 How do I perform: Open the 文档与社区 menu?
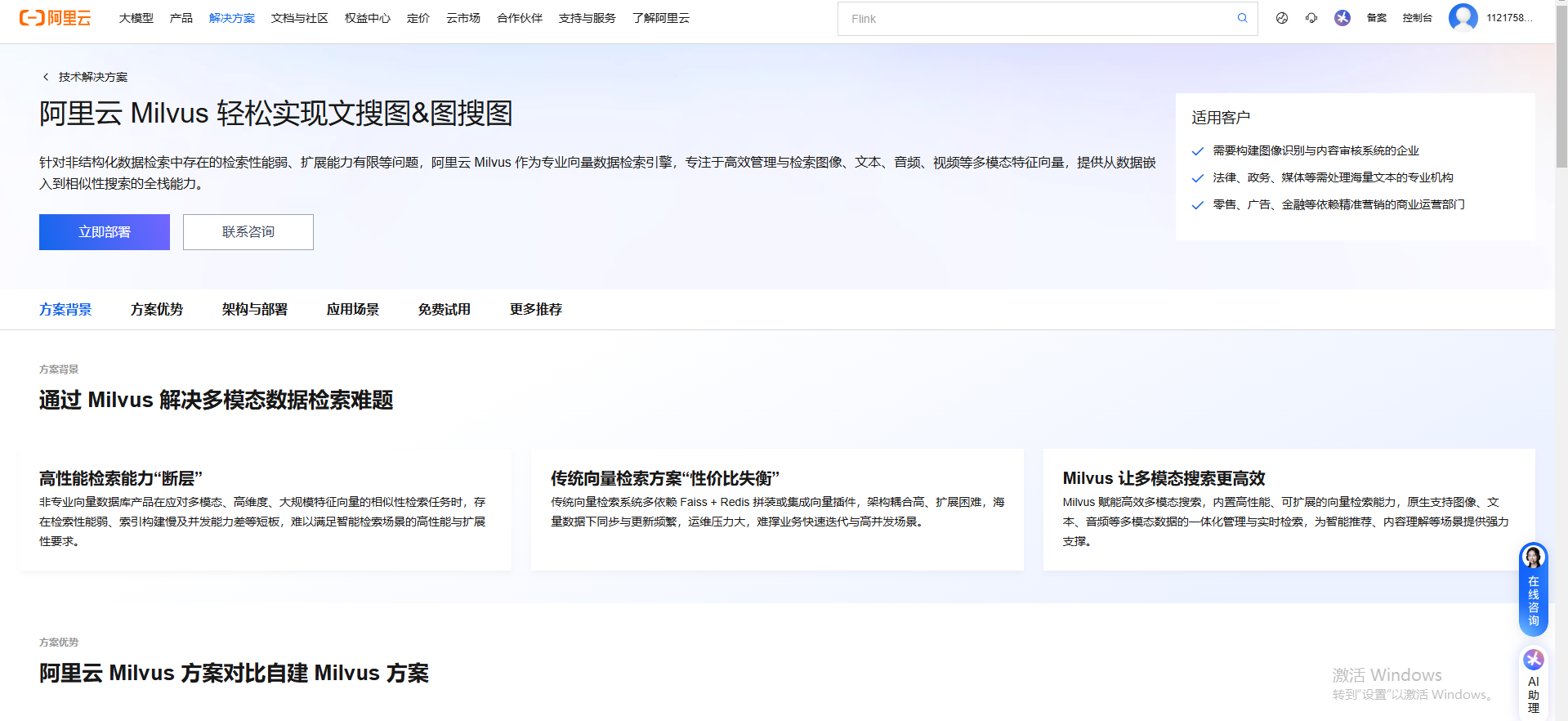coord(299,18)
